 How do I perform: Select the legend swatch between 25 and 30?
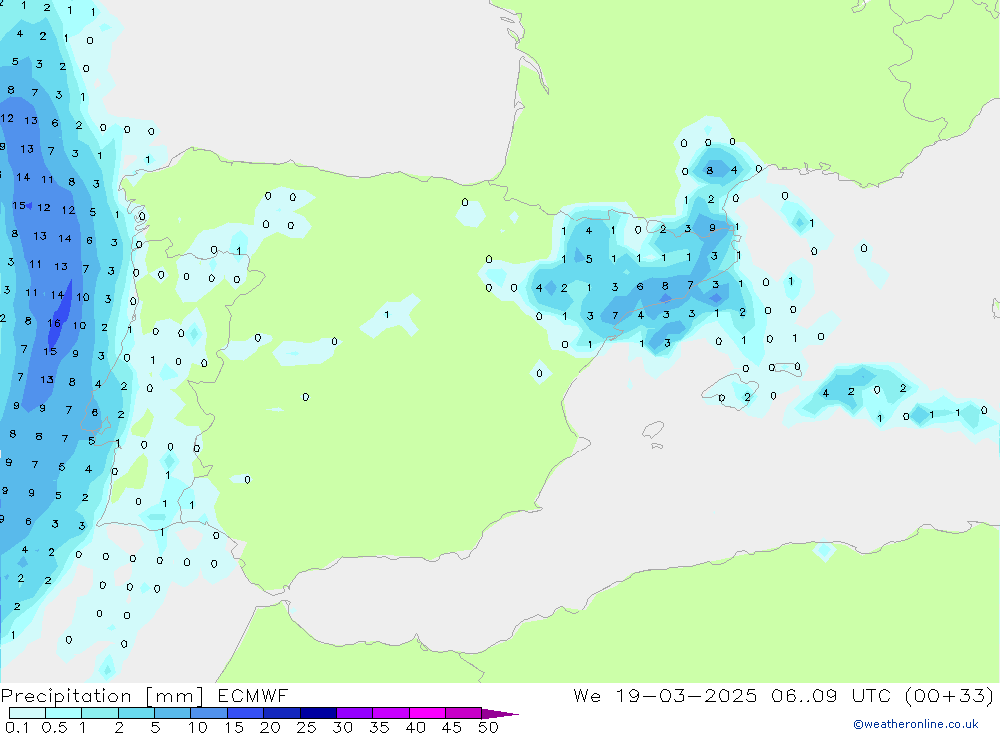point(318,713)
